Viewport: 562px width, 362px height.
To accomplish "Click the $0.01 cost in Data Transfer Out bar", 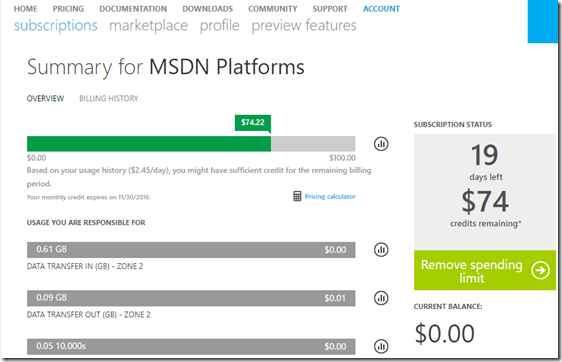I will click(x=335, y=298).
